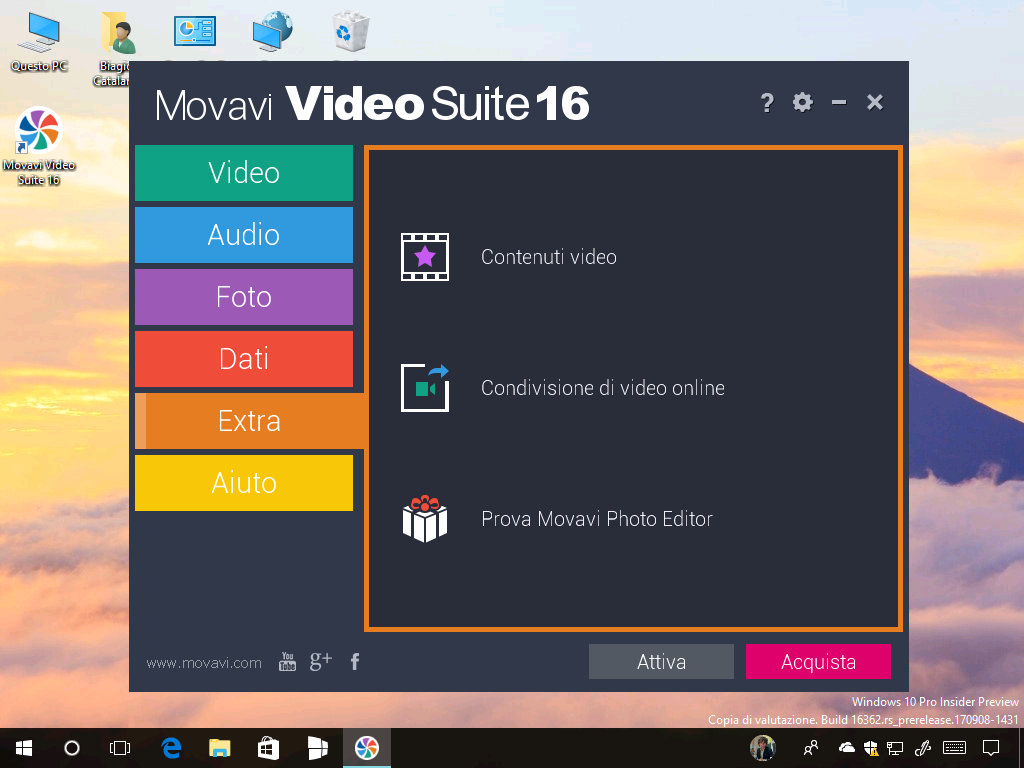The height and width of the screenshot is (768, 1024).
Task: Switch to the Audio tab
Action: click(244, 235)
